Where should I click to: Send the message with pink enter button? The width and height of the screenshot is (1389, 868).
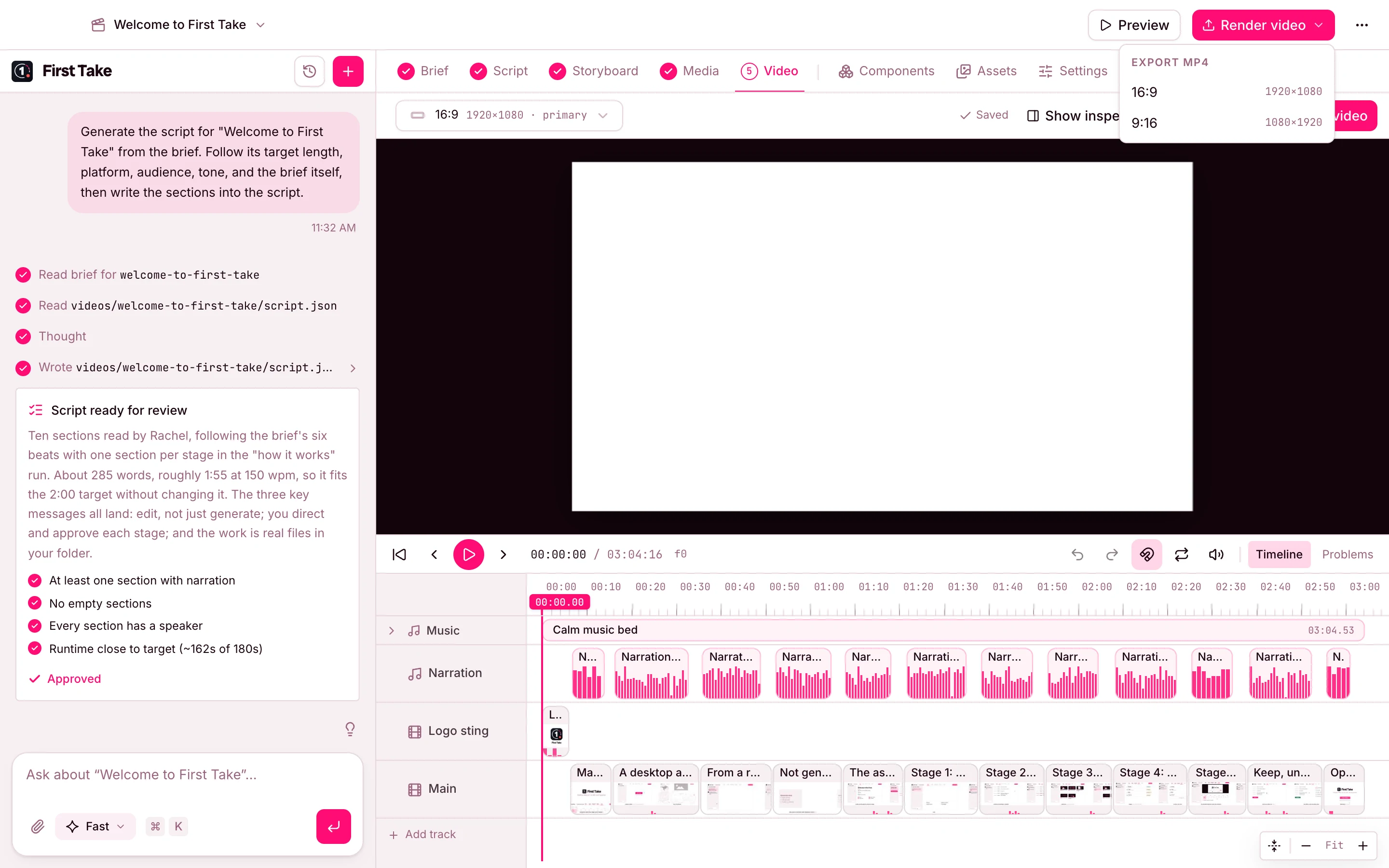[333, 826]
